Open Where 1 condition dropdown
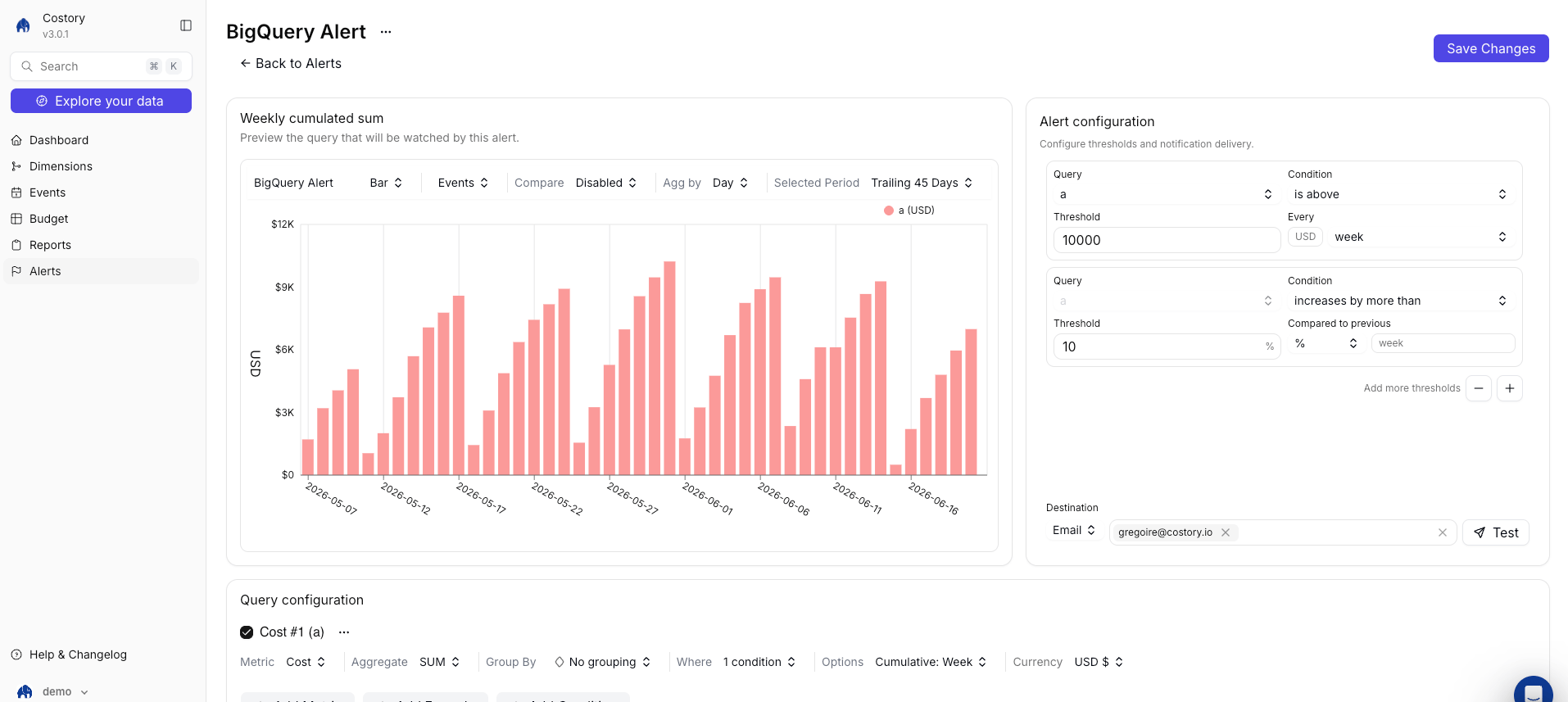 (759, 662)
